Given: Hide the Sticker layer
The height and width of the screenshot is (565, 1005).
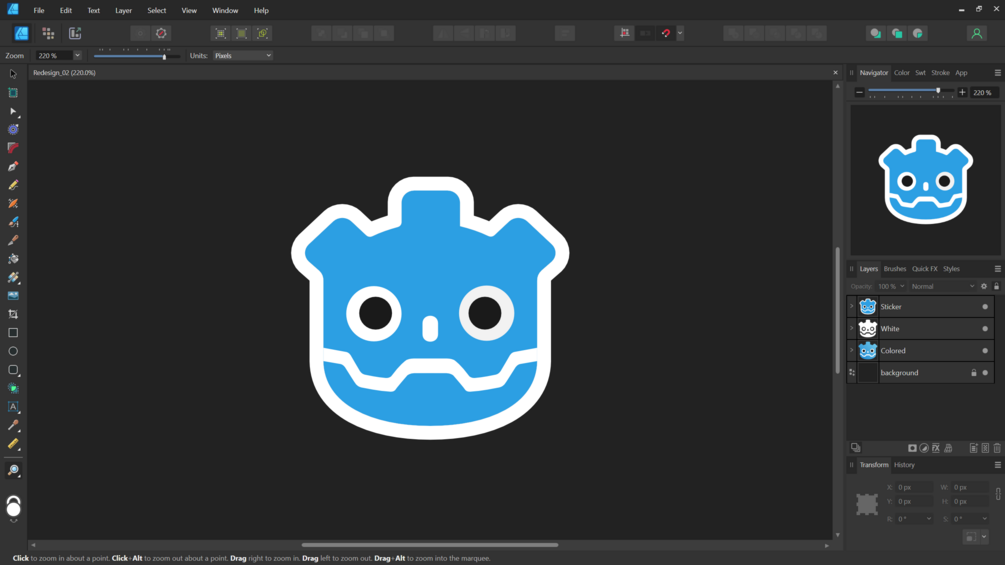Looking at the screenshot, I should [x=985, y=307].
